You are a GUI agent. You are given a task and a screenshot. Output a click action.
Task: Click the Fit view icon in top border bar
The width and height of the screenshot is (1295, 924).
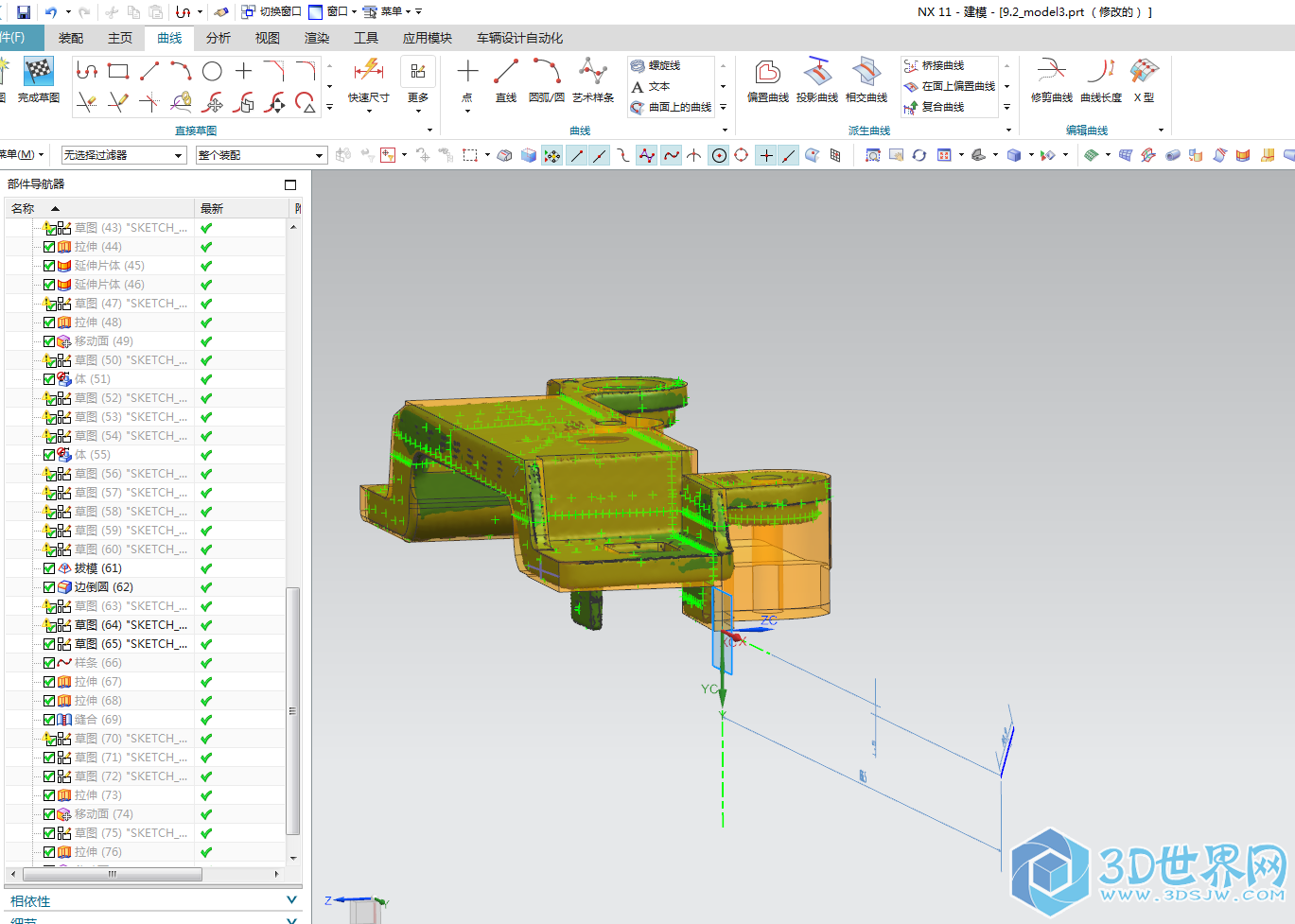coord(872,155)
